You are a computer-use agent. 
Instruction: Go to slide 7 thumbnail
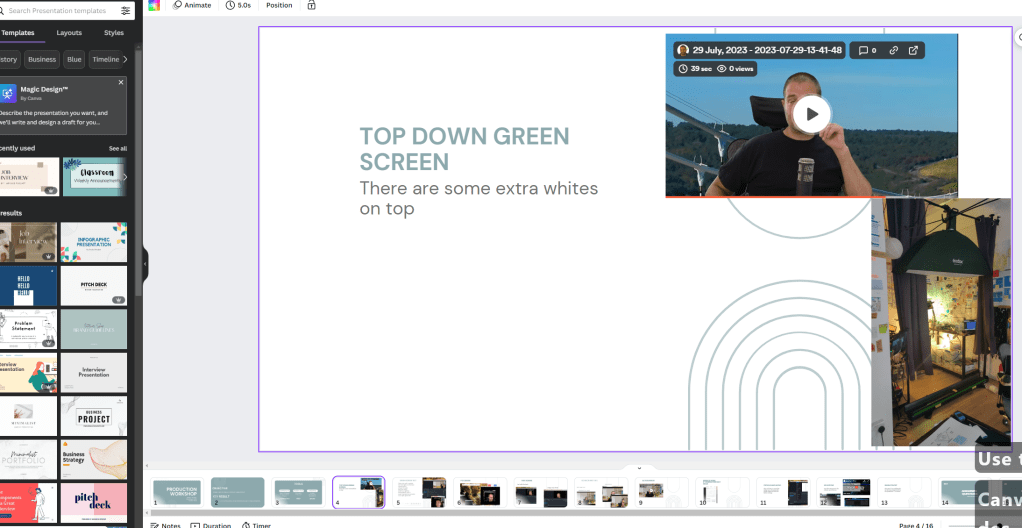pos(541,492)
